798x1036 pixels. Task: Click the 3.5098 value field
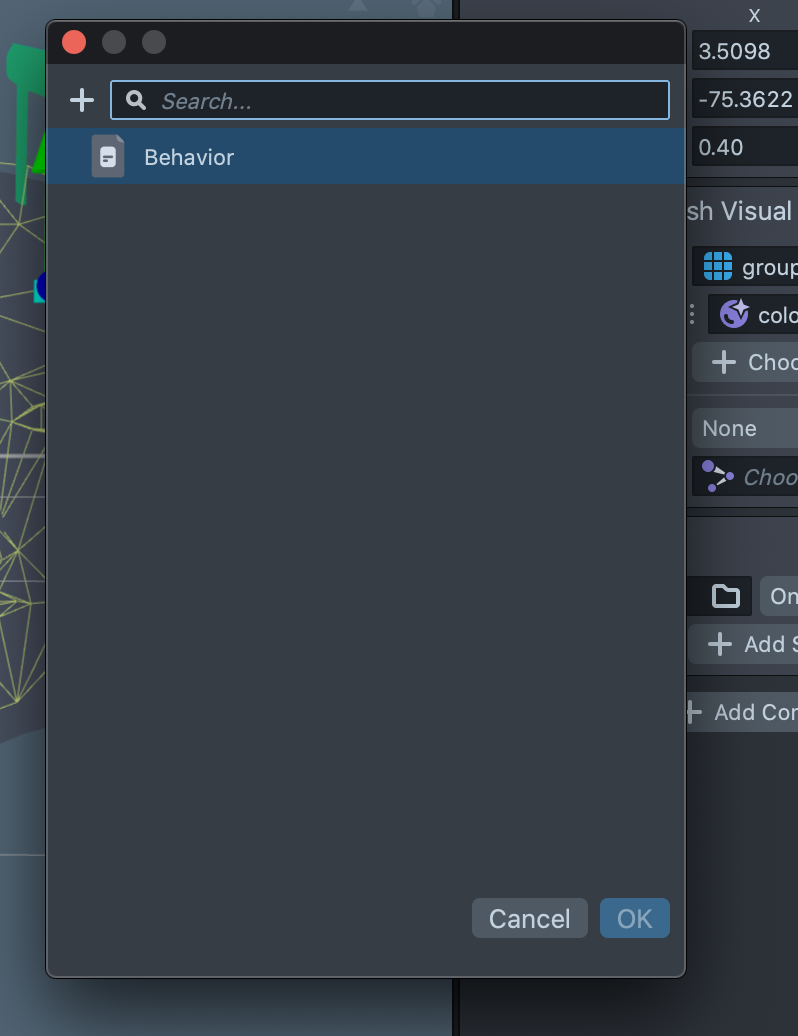pyautogui.click(x=745, y=51)
